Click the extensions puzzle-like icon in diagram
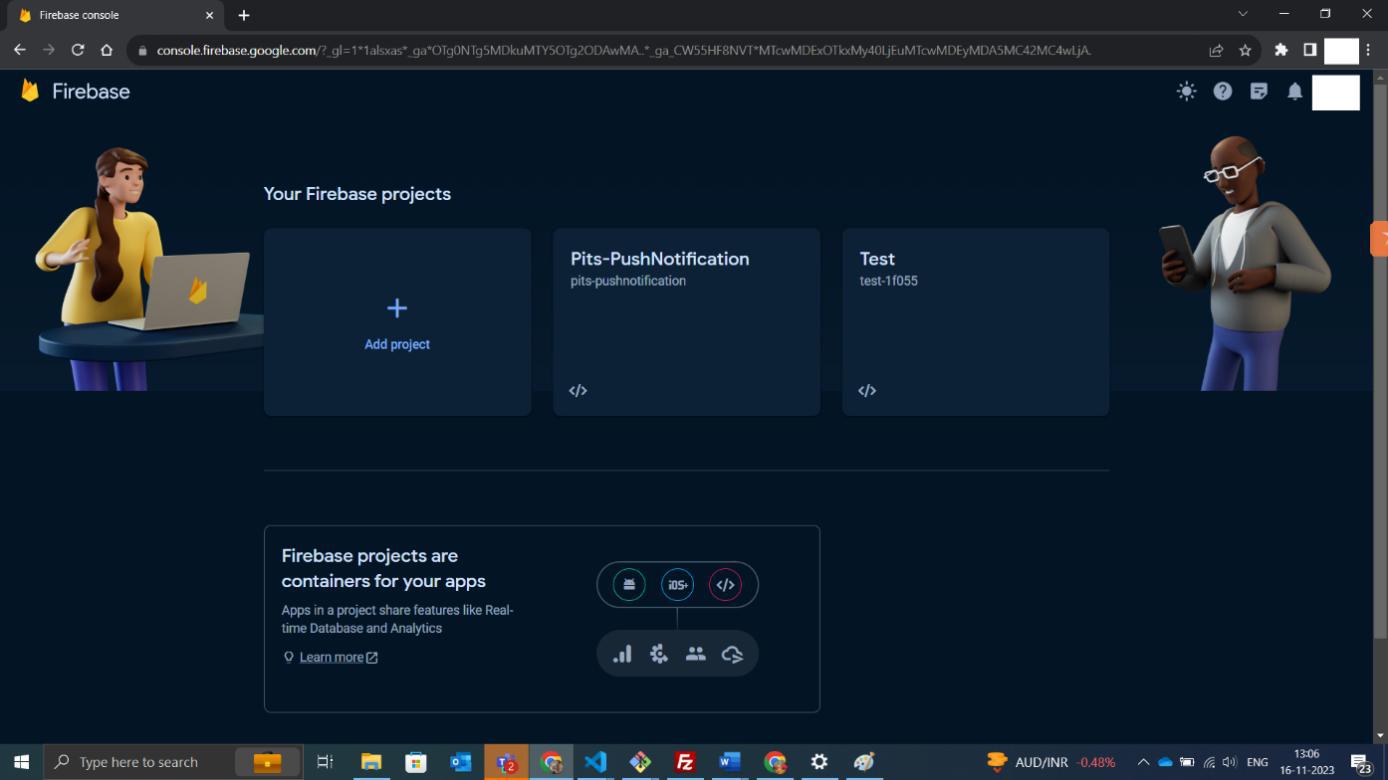The image size is (1388, 780). click(658, 654)
